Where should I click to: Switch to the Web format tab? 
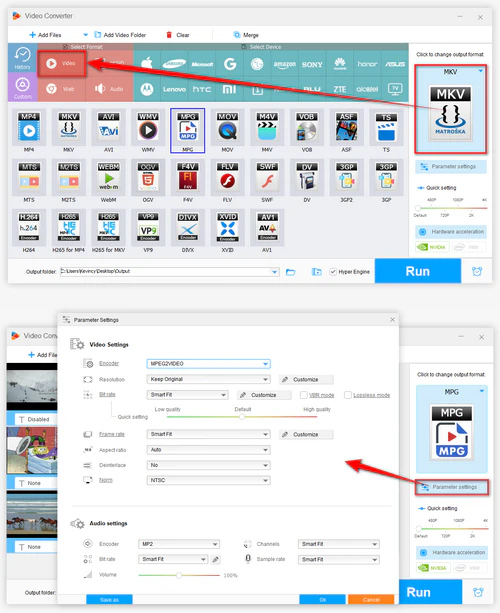(61, 89)
